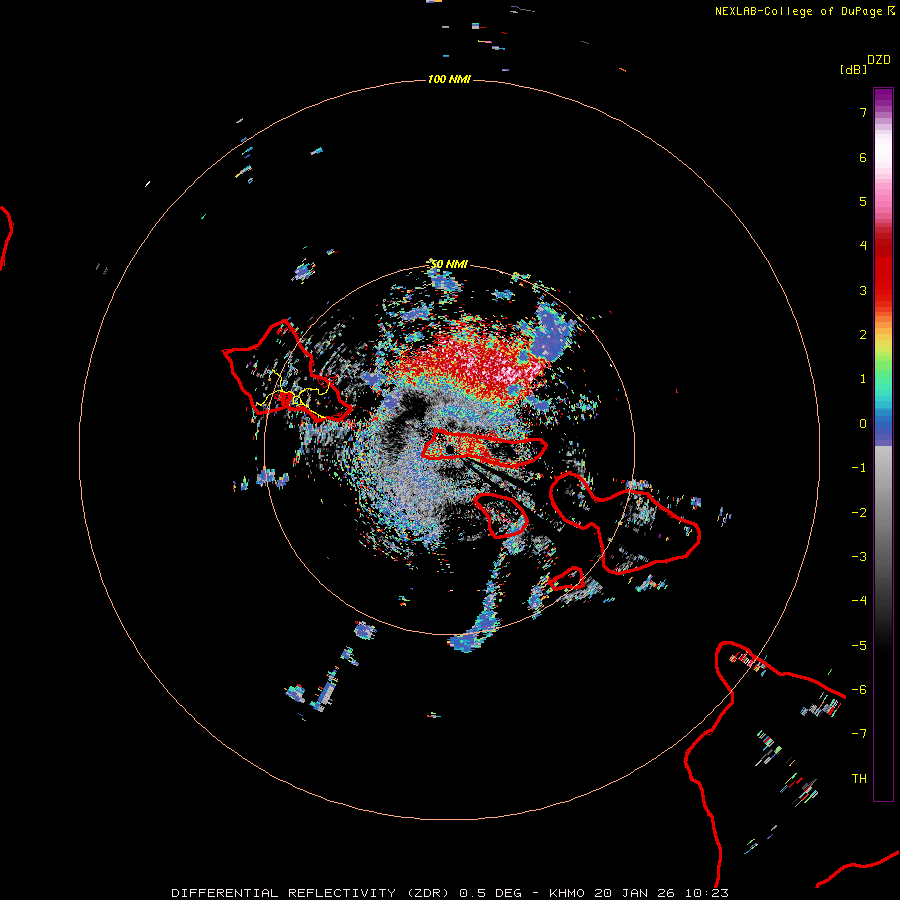Click the 6 value on the dB scale
This screenshot has width=900, height=900.
point(863,157)
